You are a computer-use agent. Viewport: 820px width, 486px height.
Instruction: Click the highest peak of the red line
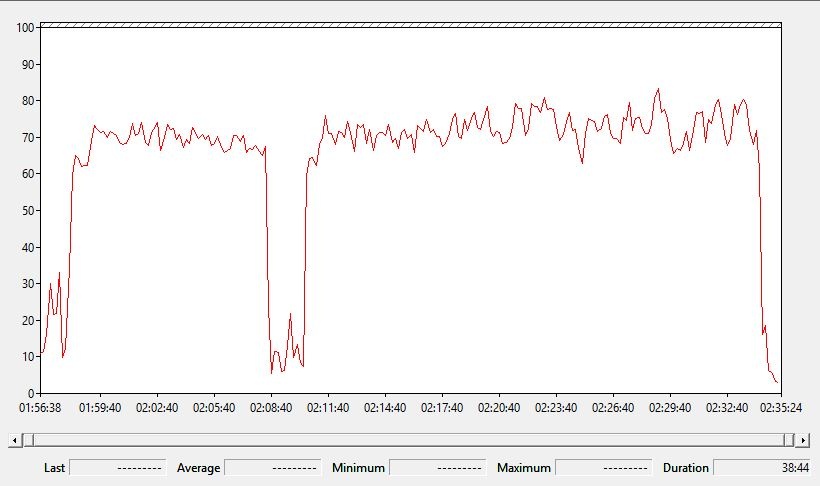click(658, 89)
